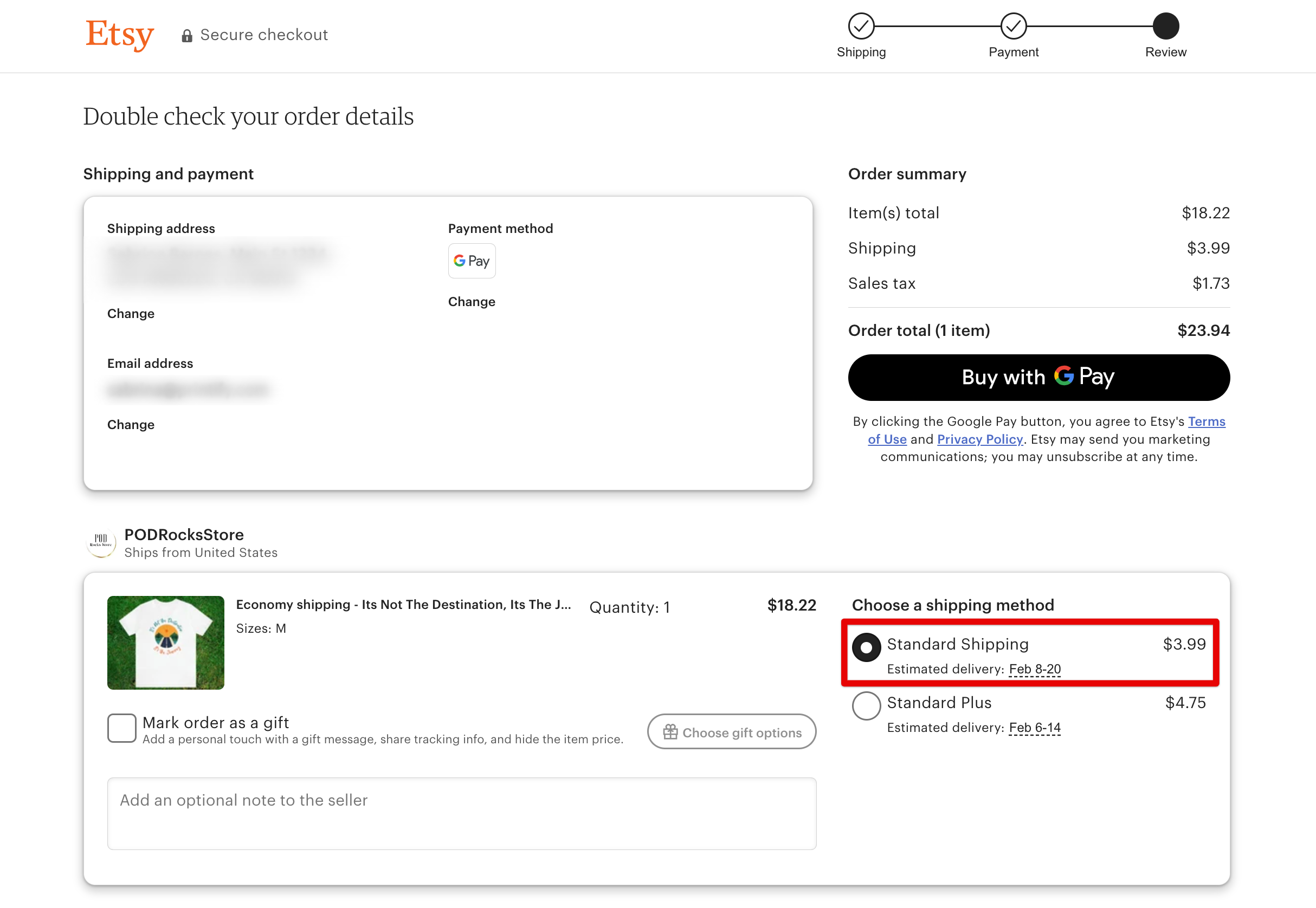1316x908 pixels.
Task: Click Change under the payment method
Action: (x=472, y=302)
